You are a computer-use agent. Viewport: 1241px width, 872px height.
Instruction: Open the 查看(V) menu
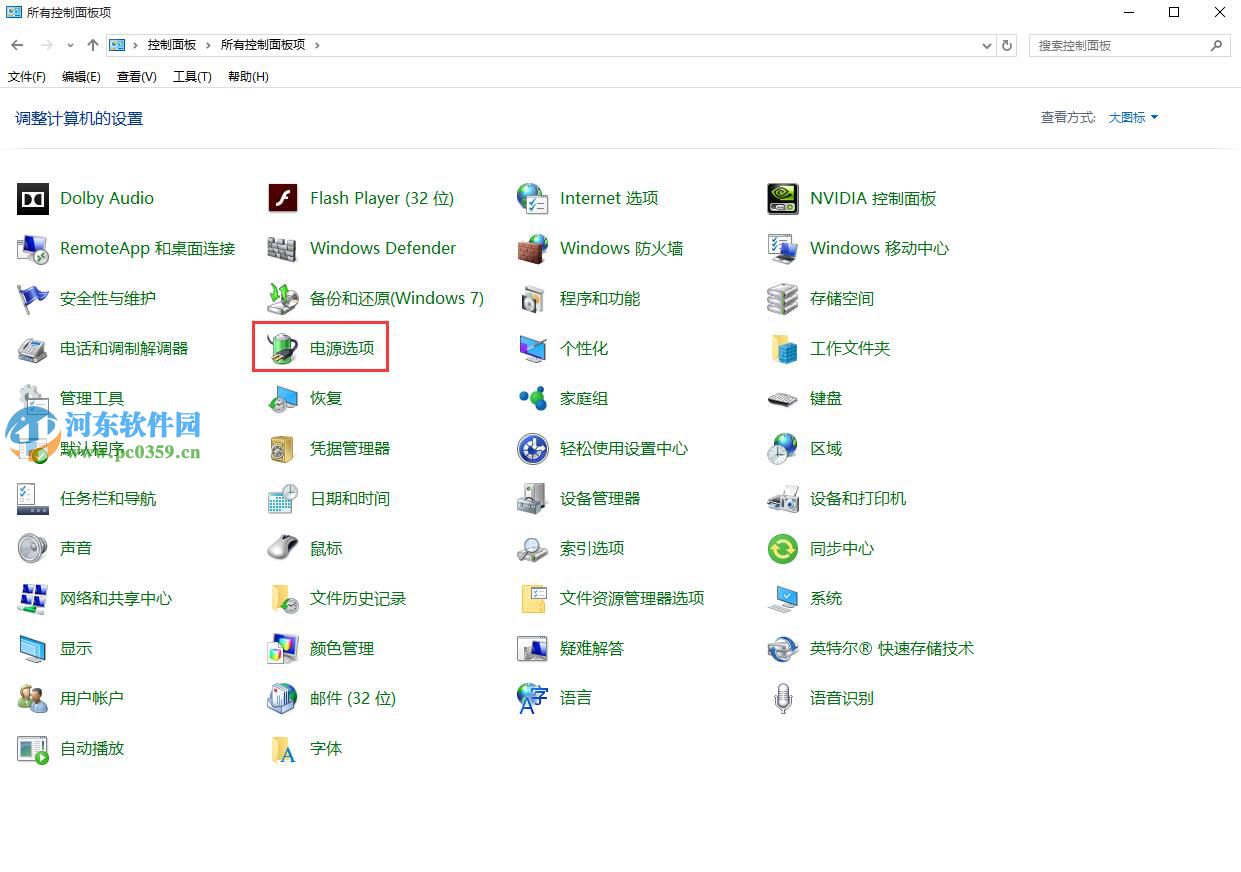pos(136,76)
